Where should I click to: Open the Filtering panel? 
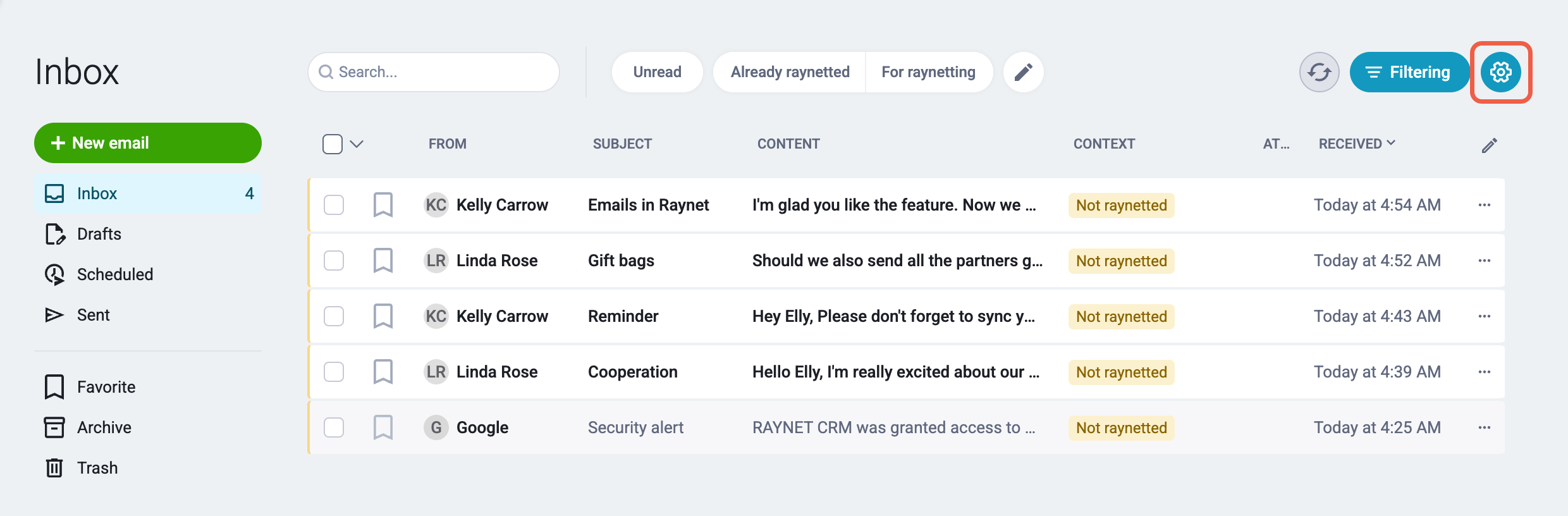1409,72
